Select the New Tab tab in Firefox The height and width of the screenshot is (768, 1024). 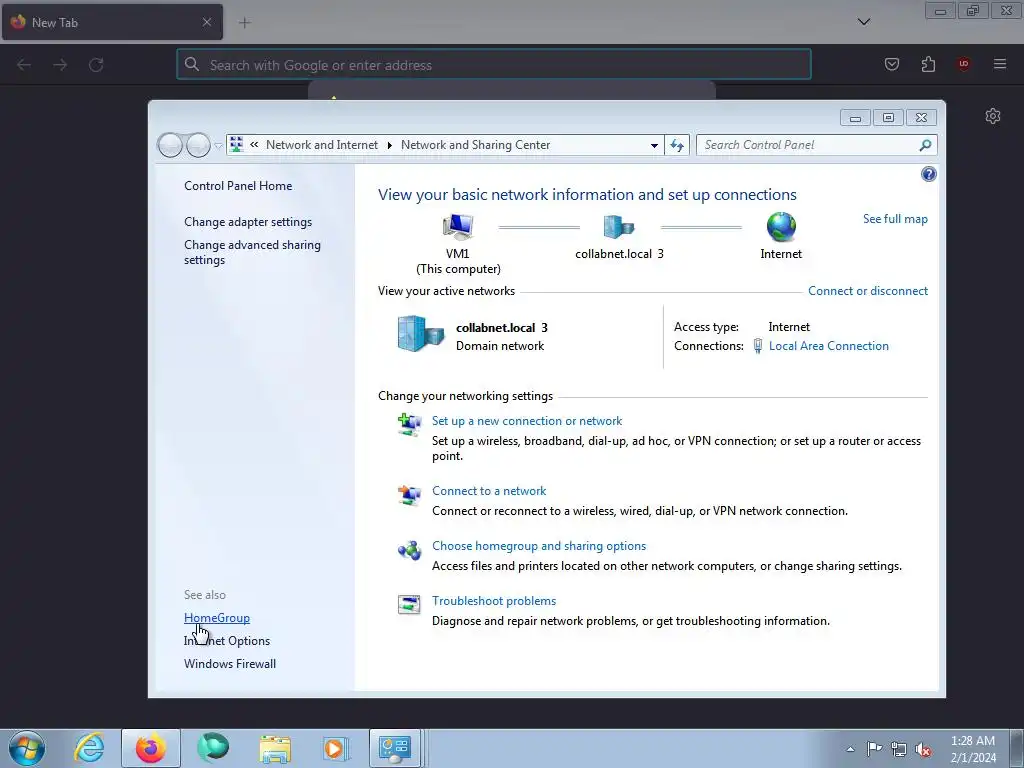coord(112,22)
